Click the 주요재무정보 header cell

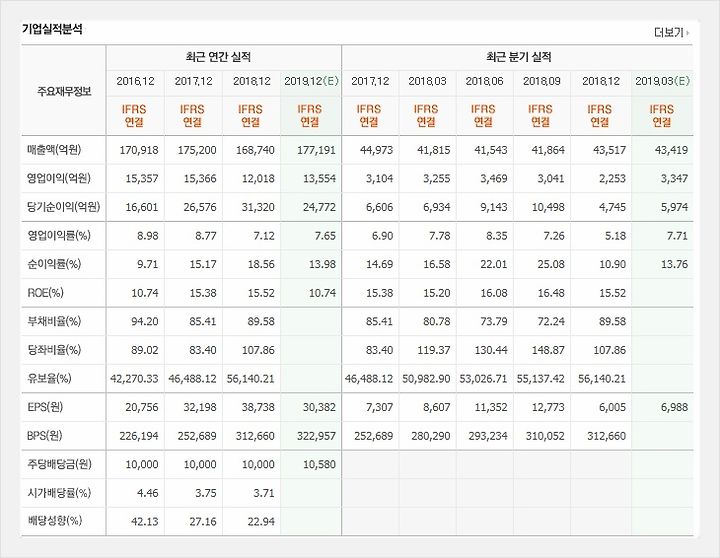click(64, 91)
